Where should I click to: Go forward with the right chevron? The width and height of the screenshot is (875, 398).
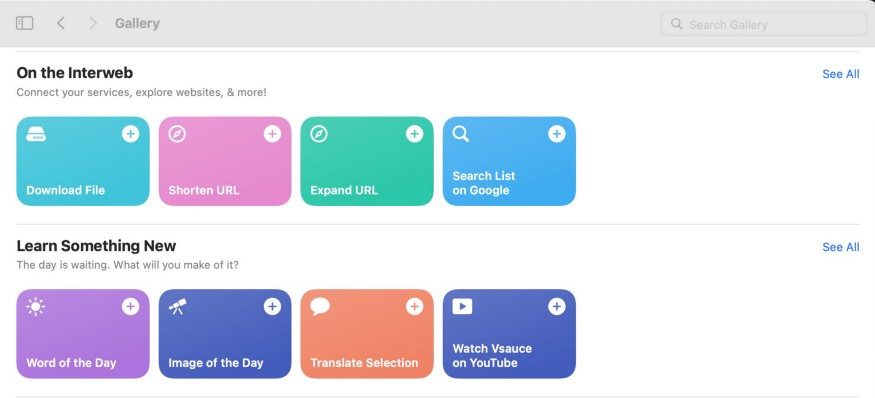[x=93, y=23]
